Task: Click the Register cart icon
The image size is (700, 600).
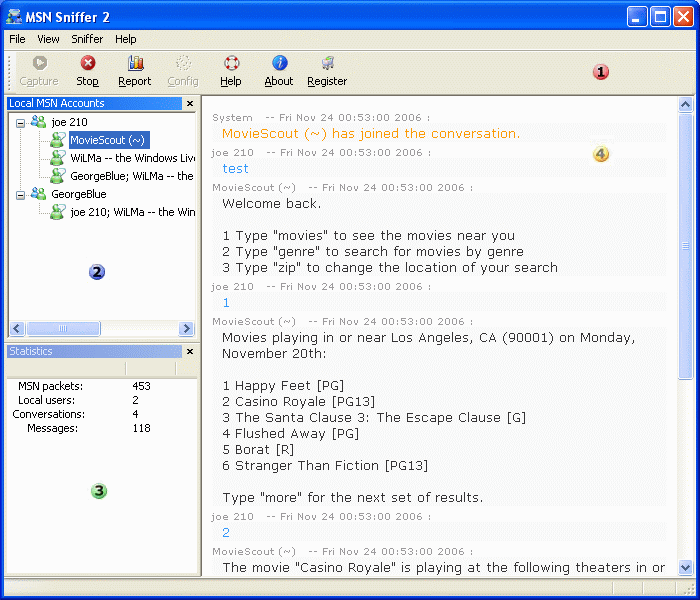Action: 327,63
